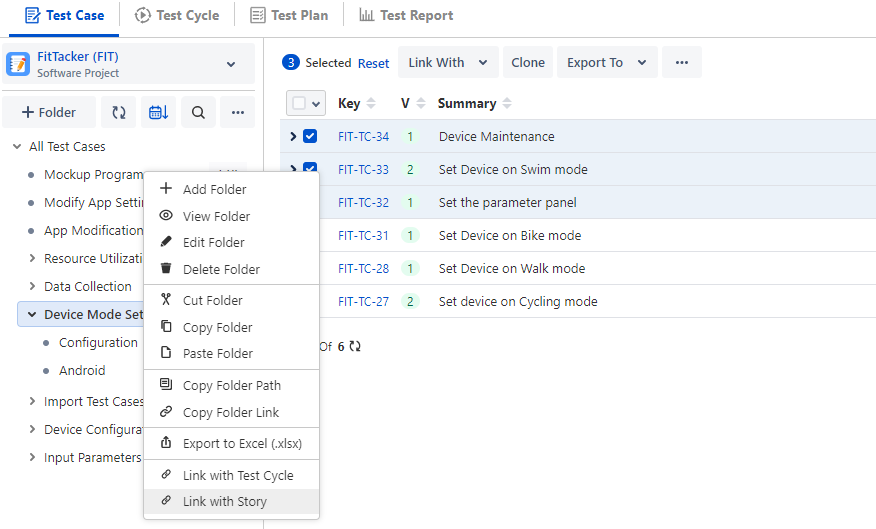
Task: Reset the current selection
Action: (373, 64)
